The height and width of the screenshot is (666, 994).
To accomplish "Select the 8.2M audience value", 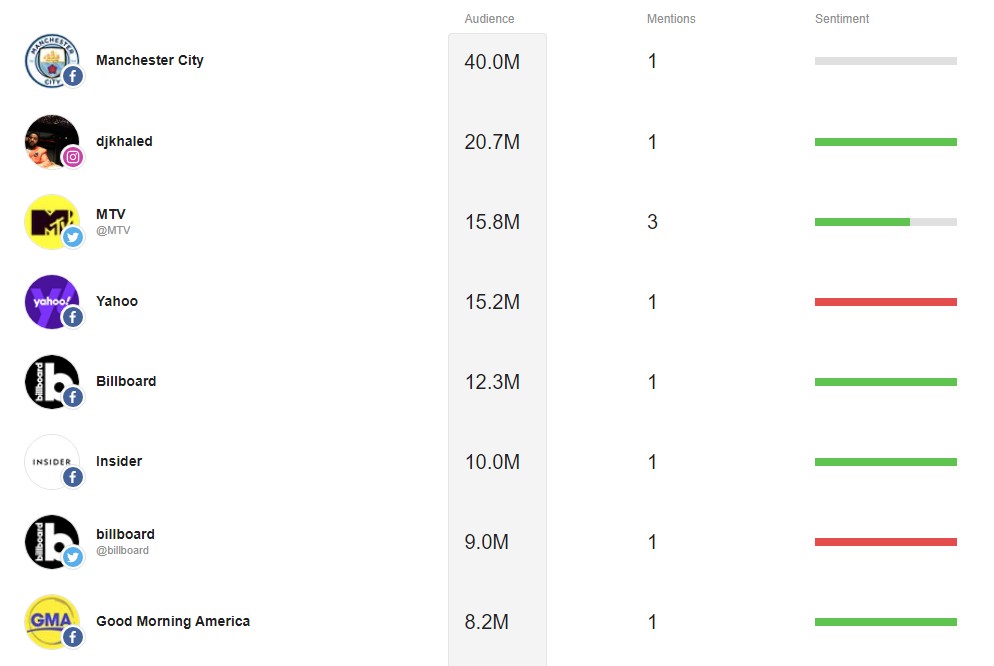I will pos(486,622).
